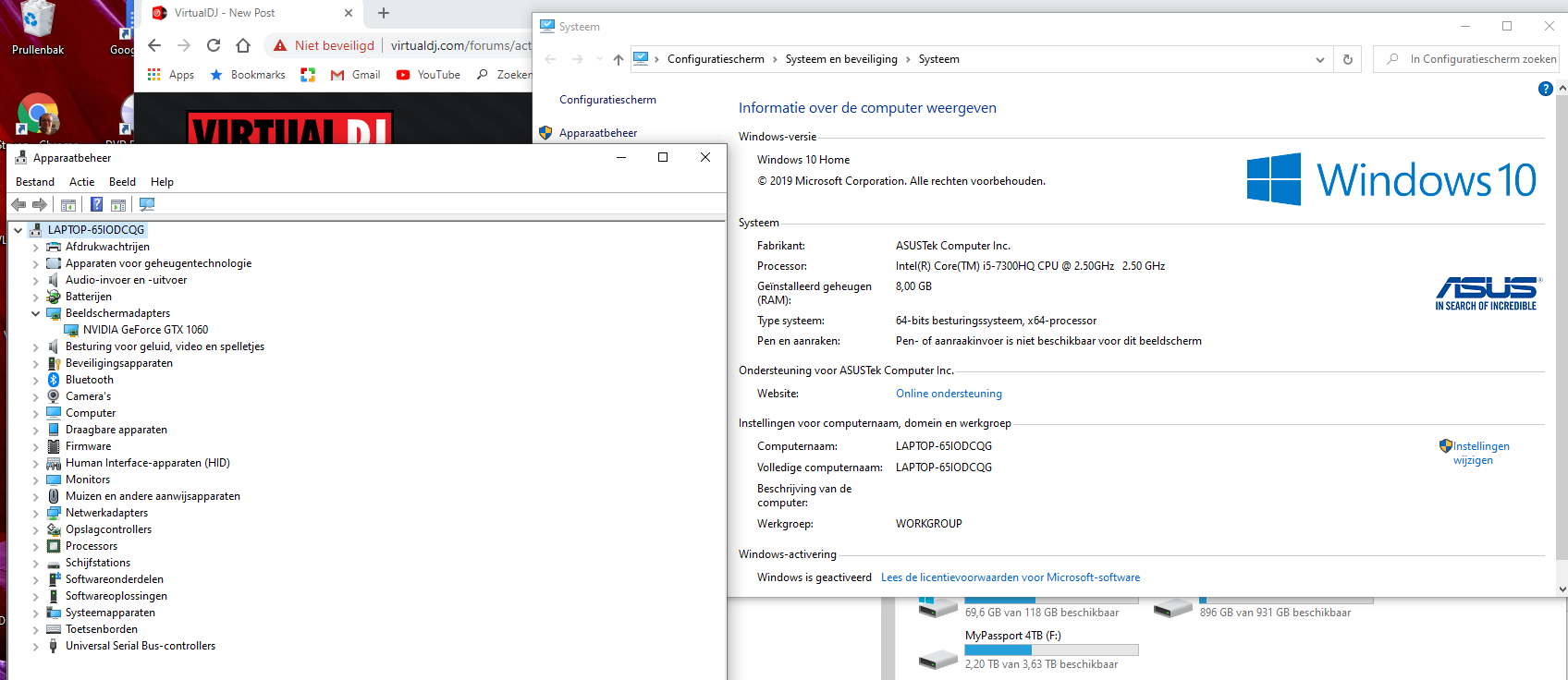Scan for hardware changes monitor icon
This screenshot has width=1568, height=680.
[x=147, y=204]
